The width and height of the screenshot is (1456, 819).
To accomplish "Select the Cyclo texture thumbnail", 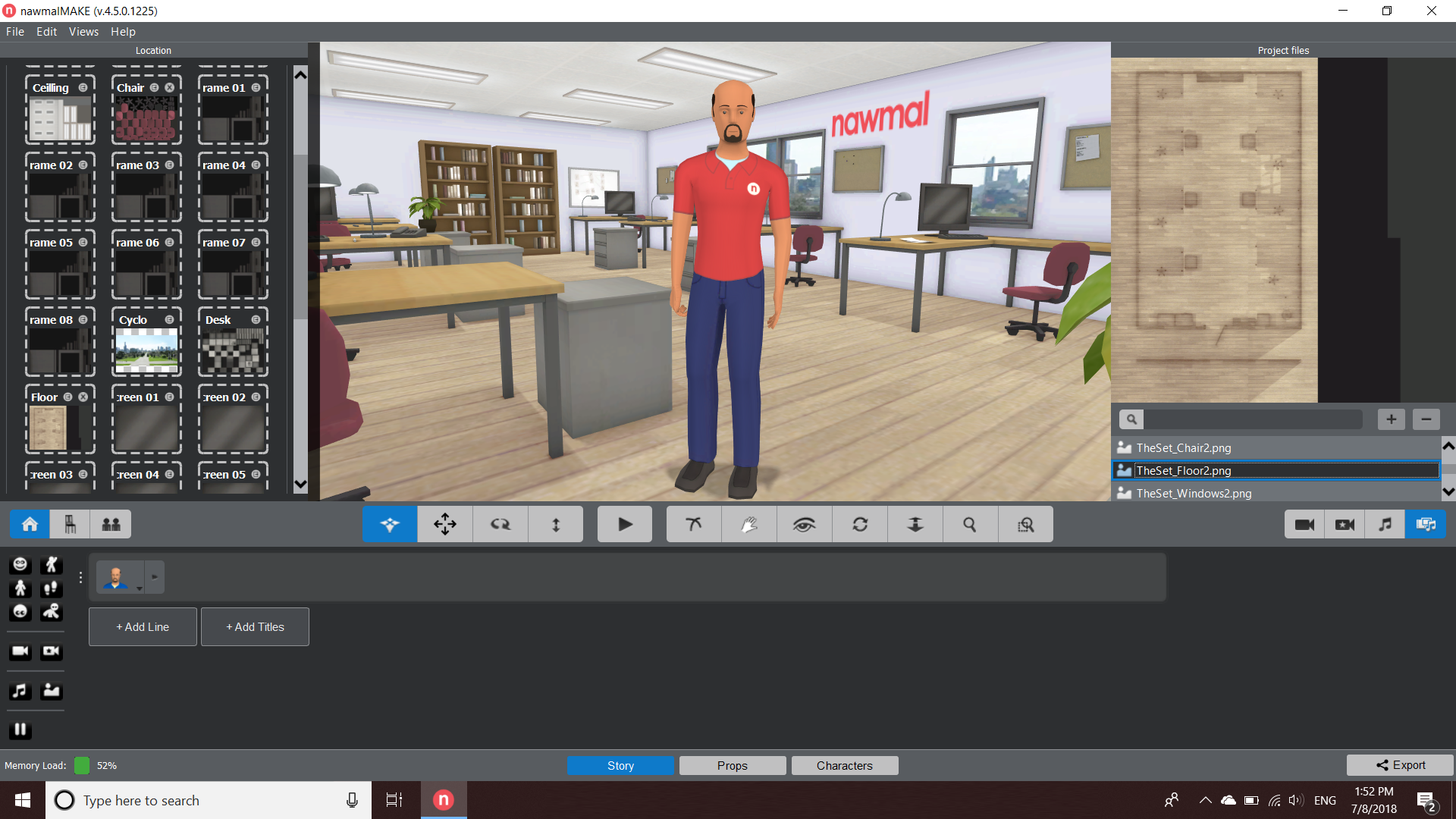I will [x=146, y=351].
